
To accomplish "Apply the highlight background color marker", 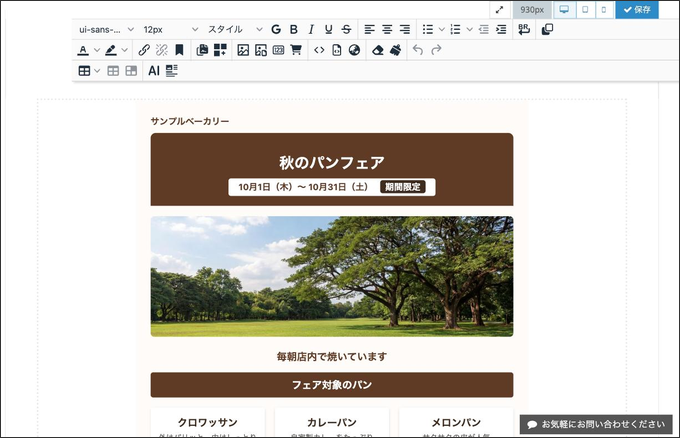I will click(x=111, y=50).
